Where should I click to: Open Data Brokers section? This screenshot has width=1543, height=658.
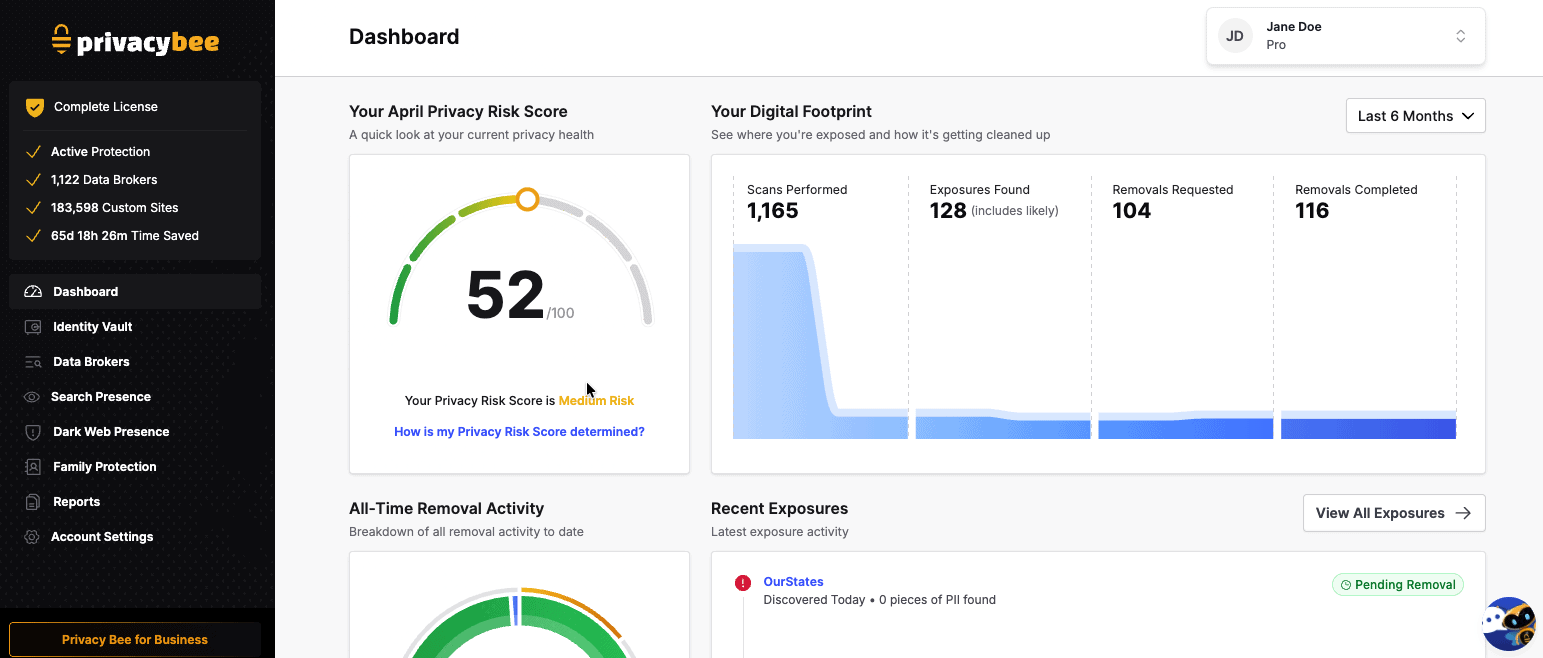135,362
